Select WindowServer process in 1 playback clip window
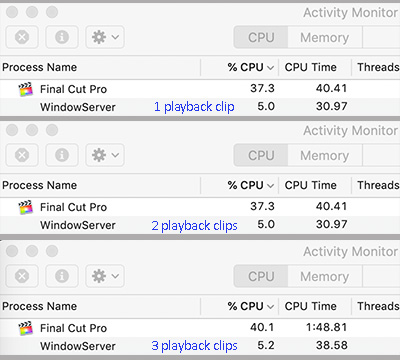Image resolution: width=400 pixels, height=360 pixels. tap(78, 107)
